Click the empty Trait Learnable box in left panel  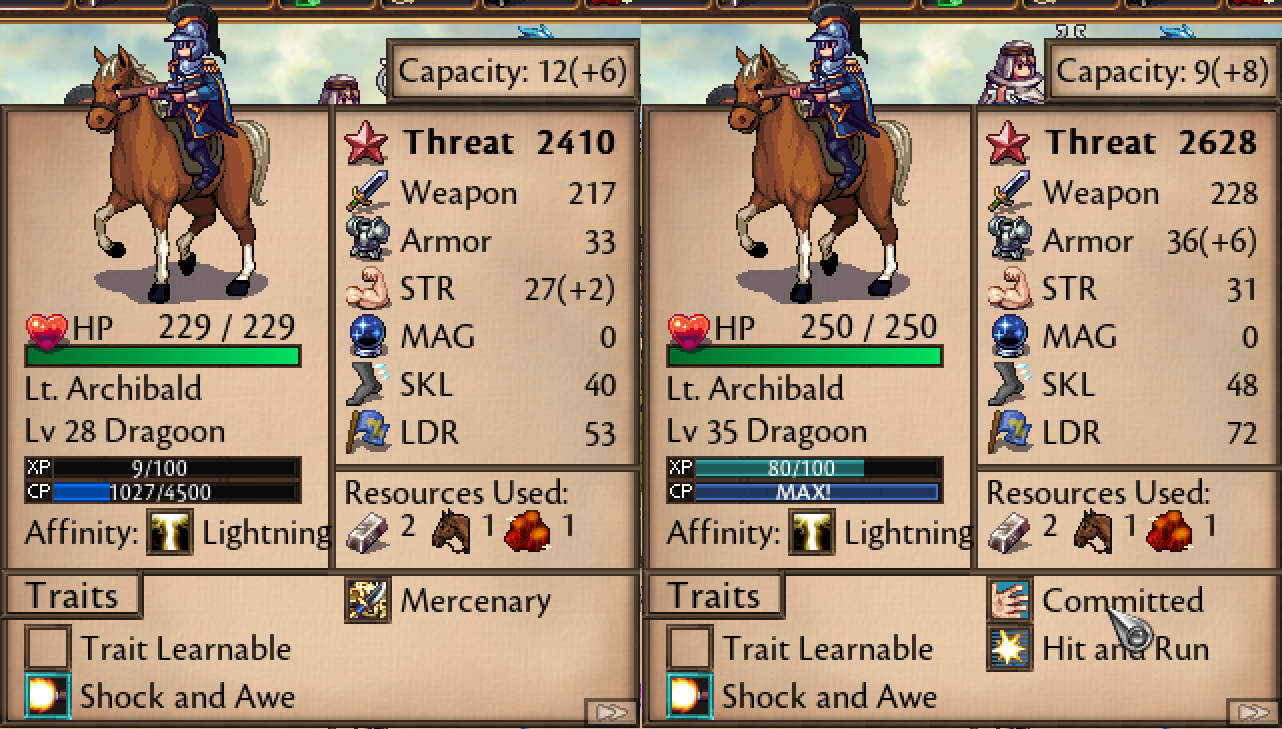[47, 648]
